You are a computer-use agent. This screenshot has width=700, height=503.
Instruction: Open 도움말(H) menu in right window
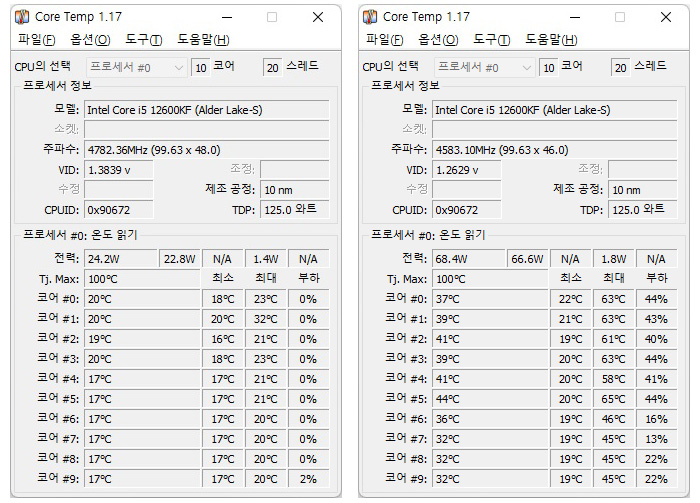[x=551, y=40]
